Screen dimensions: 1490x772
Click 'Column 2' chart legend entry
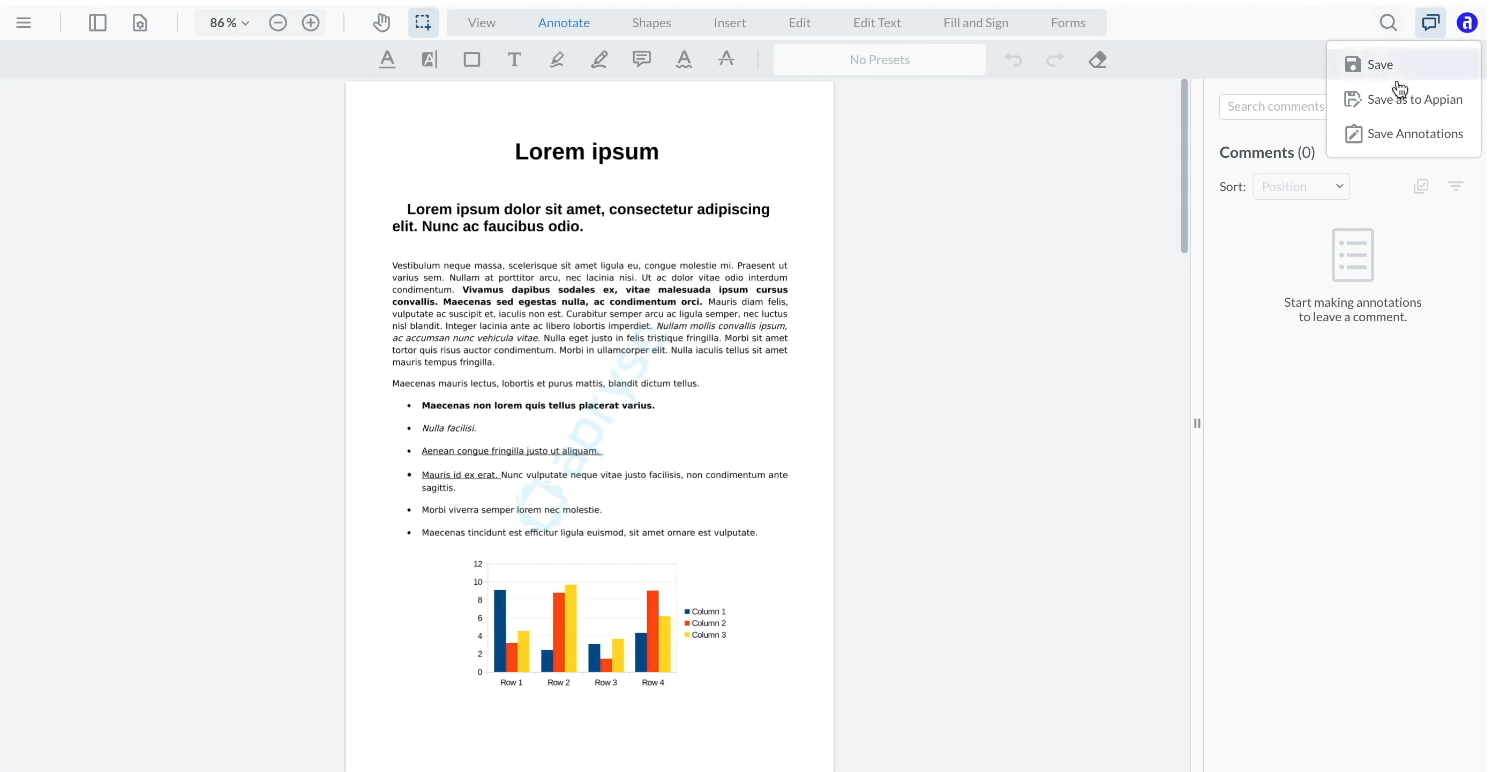[x=705, y=623]
